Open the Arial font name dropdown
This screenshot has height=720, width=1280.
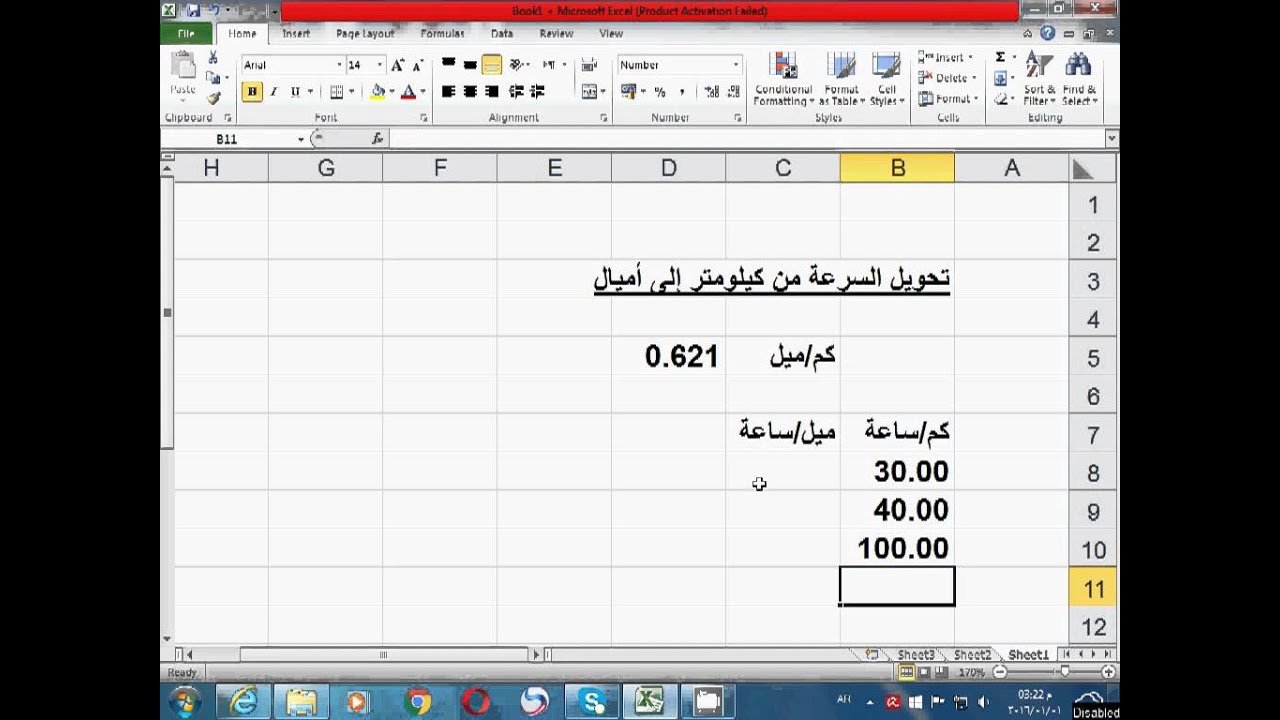(x=340, y=65)
